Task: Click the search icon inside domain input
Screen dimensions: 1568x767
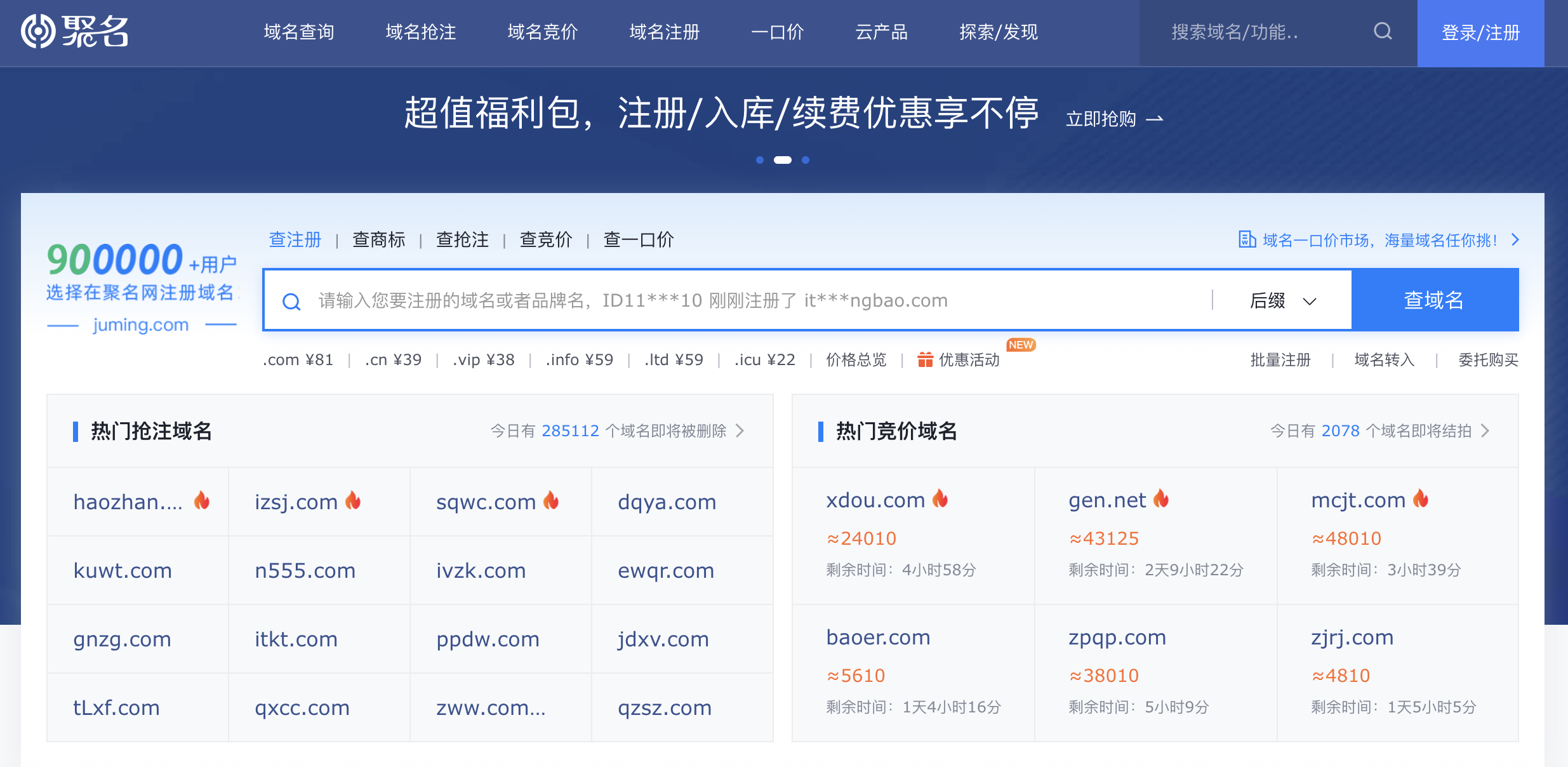Action: 291,302
